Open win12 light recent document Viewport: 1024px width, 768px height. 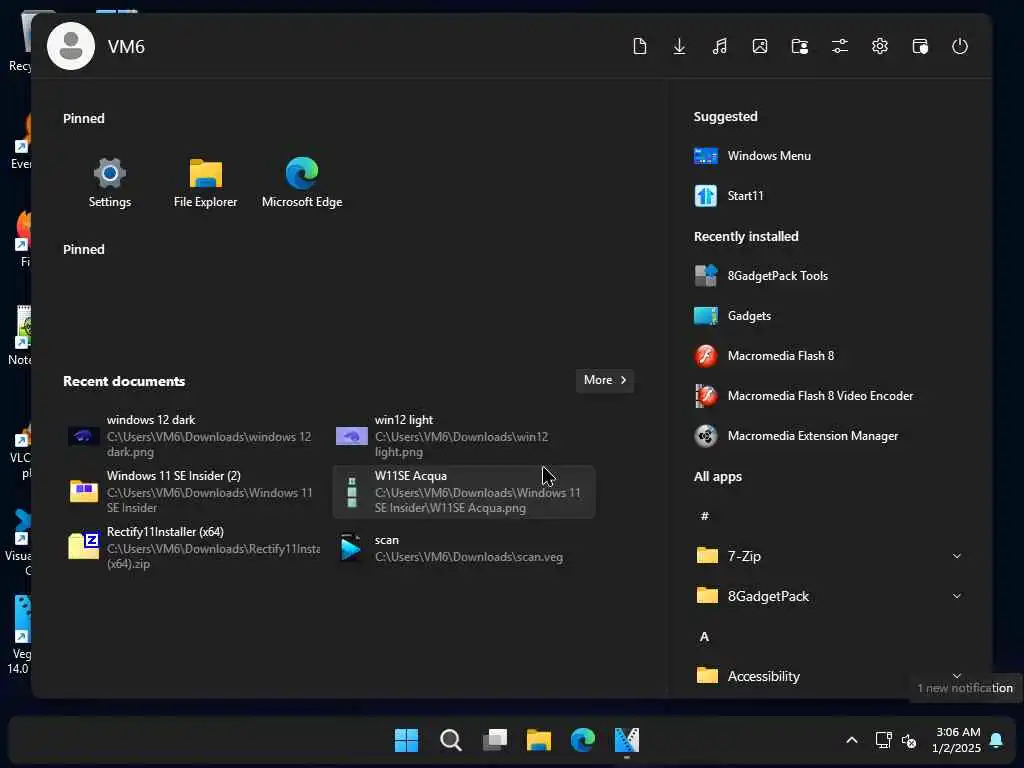coord(464,436)
